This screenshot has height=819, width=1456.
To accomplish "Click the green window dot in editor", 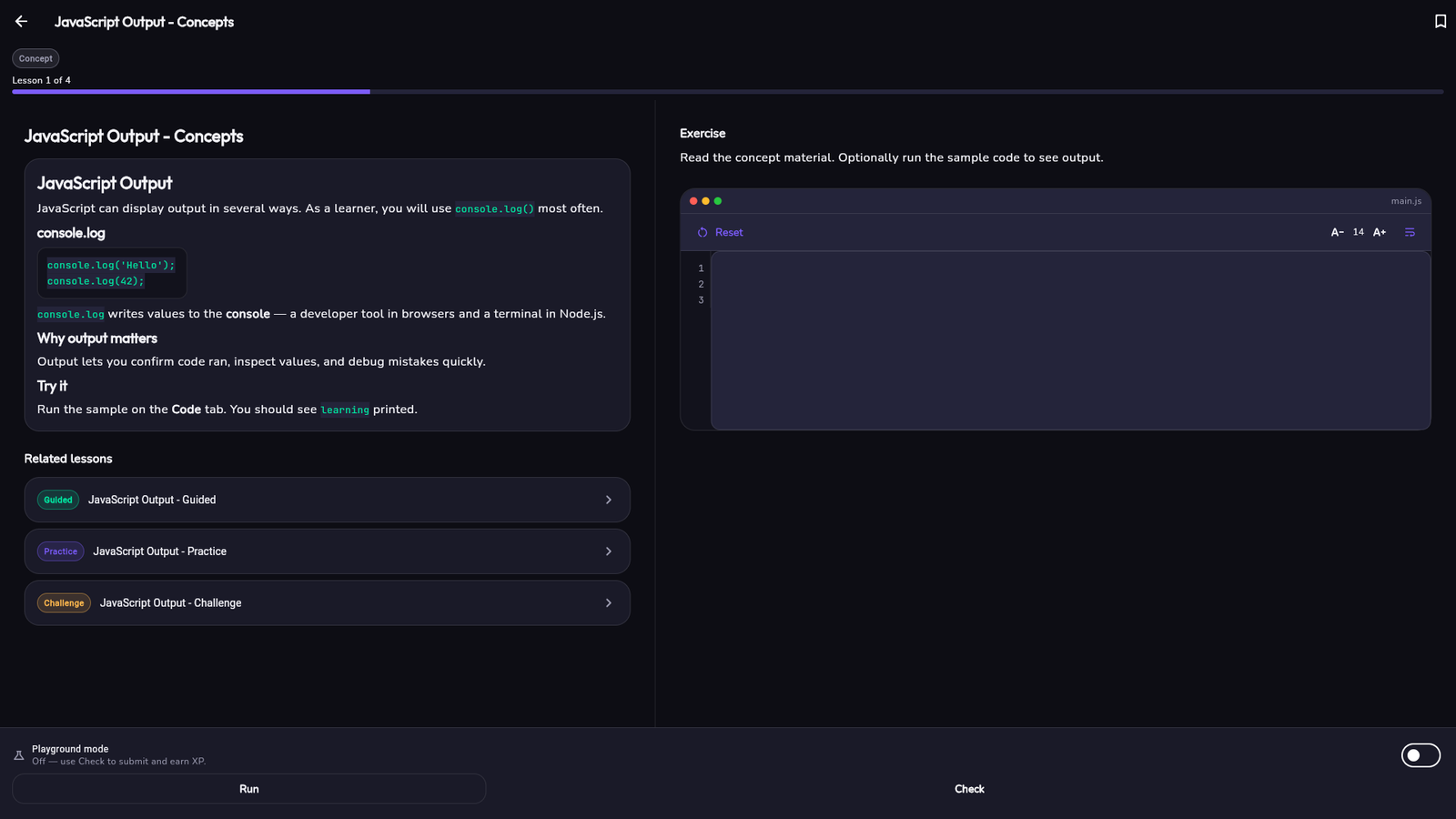I will pyautogui.click(x=718, y=201).
